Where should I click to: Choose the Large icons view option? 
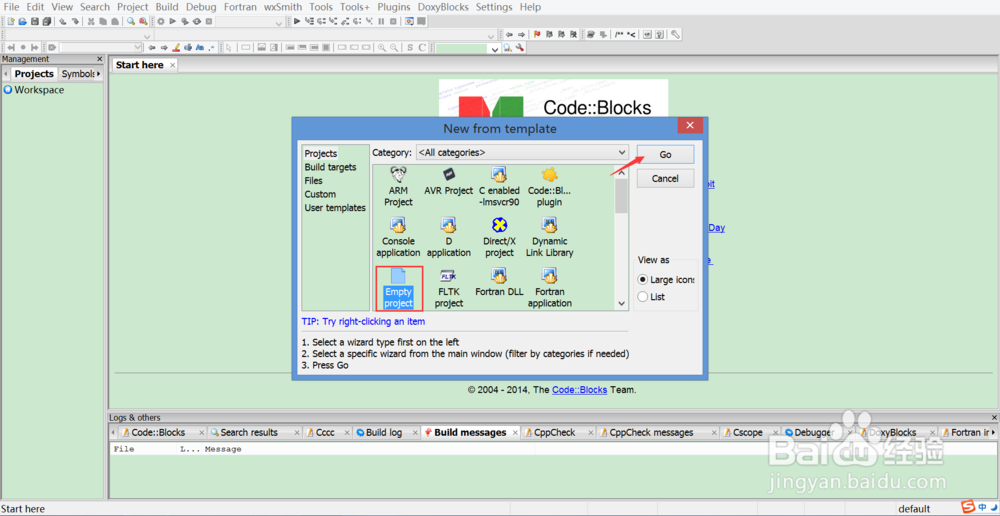[666, 280]
